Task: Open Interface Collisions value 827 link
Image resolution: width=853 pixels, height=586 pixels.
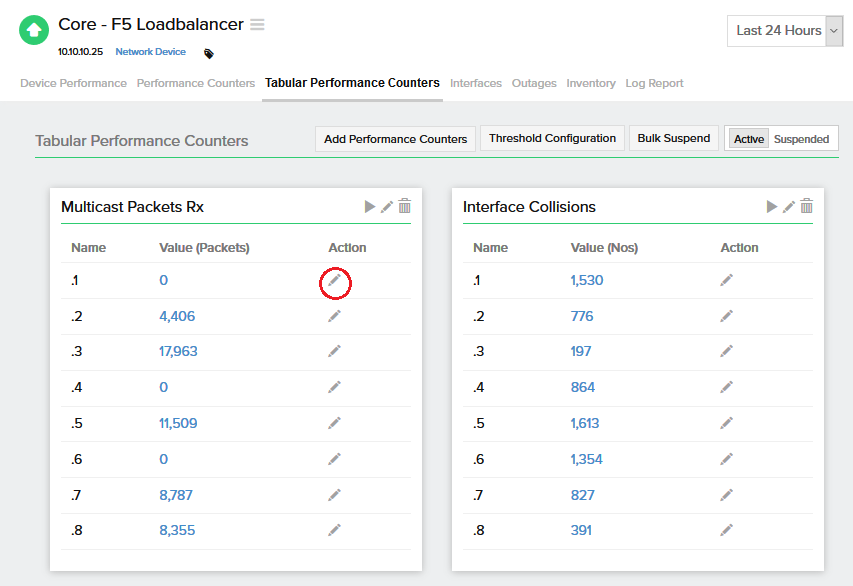Action: (x=582, y=495)
